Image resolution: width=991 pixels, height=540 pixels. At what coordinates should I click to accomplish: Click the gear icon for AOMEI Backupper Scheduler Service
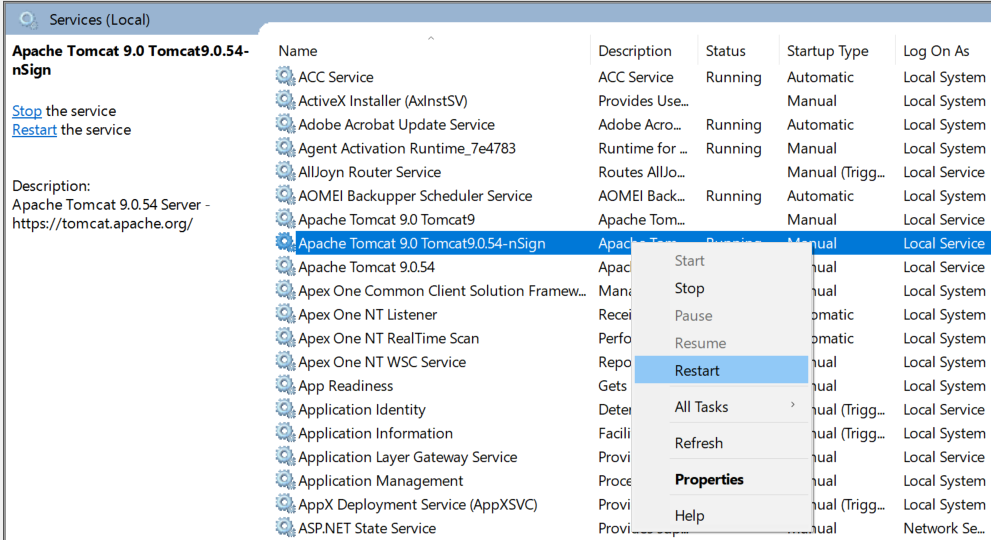[286, 195]
